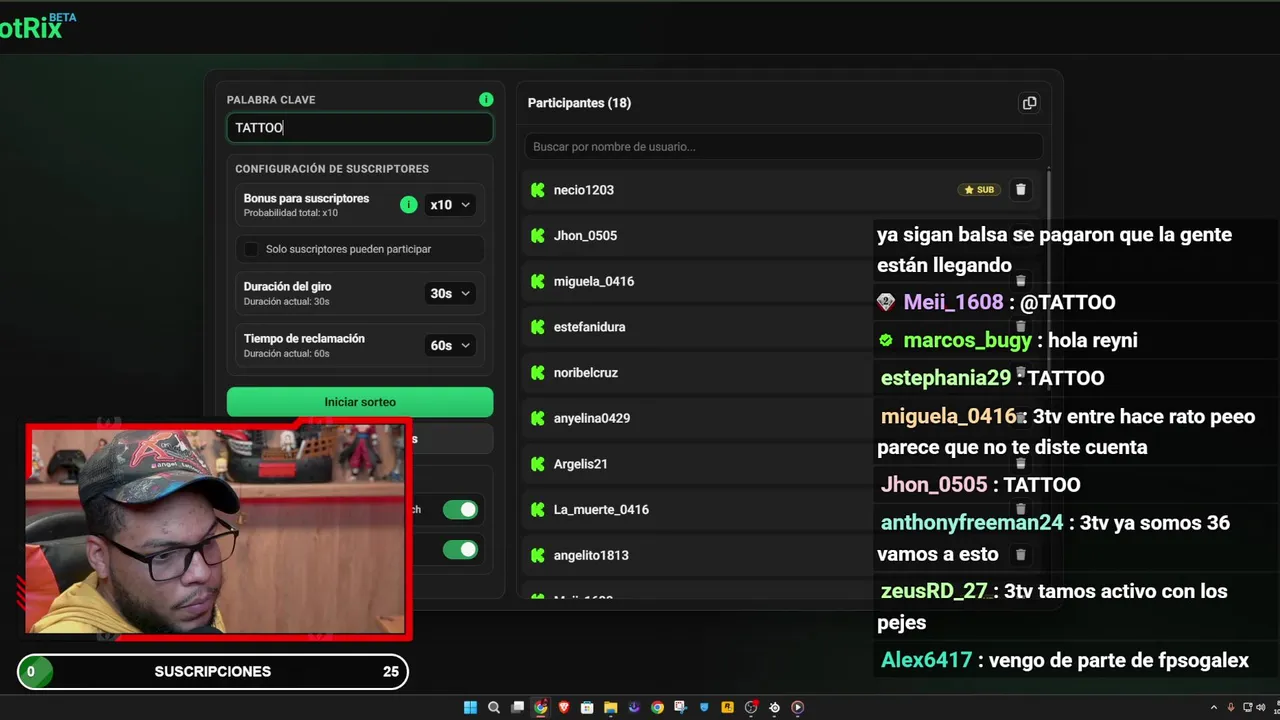The image size is (1280, 720).
Task: Enable Solo suscriptores pueden participar checkbox
Action: [251, 249]
